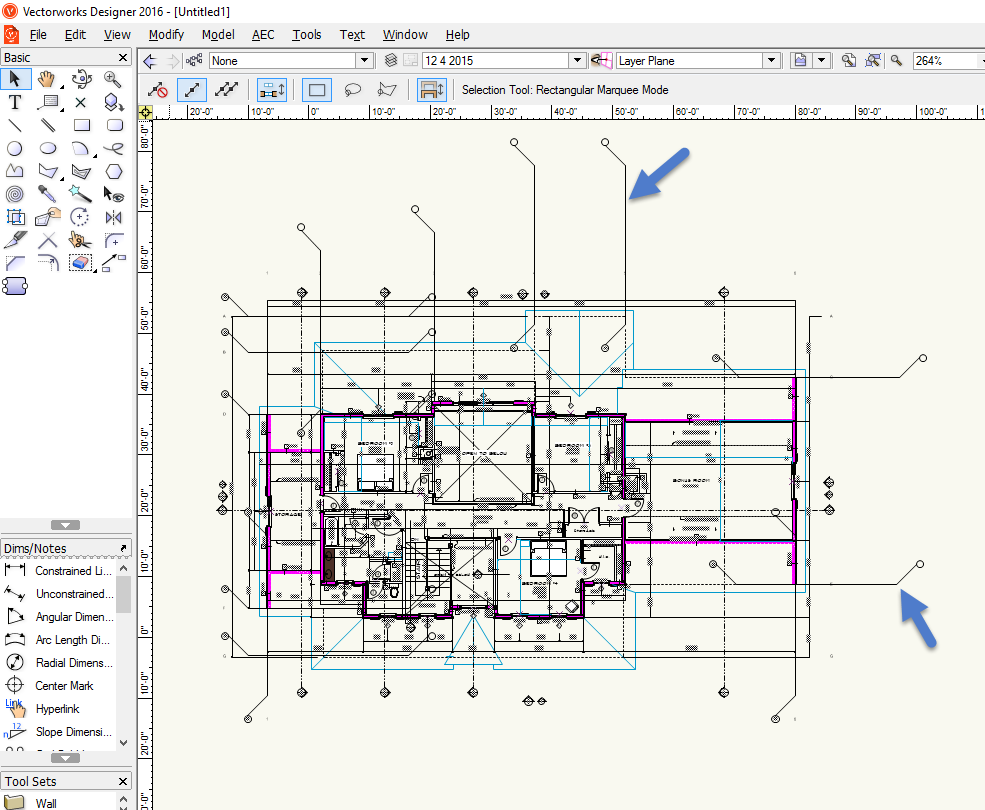Select the Pan hand tool
Screen dimensions: 985x810
click(x=48, y=79)
